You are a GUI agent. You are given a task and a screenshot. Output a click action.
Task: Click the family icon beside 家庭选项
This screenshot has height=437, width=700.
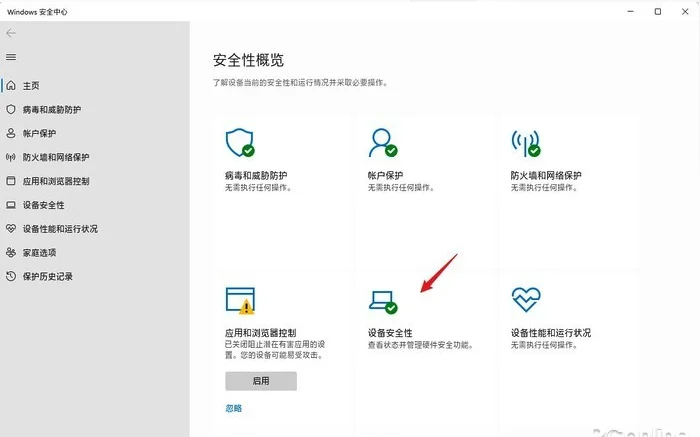[11, 253]
